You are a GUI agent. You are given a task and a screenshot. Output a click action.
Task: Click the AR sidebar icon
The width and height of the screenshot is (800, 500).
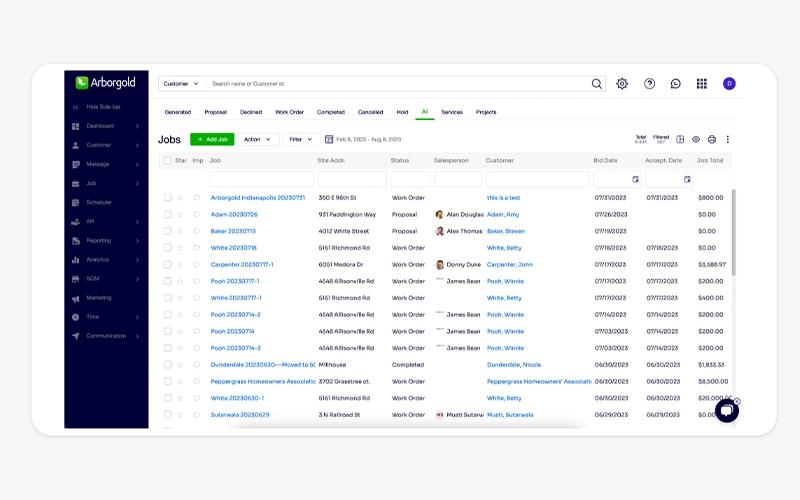click(76, 221)
